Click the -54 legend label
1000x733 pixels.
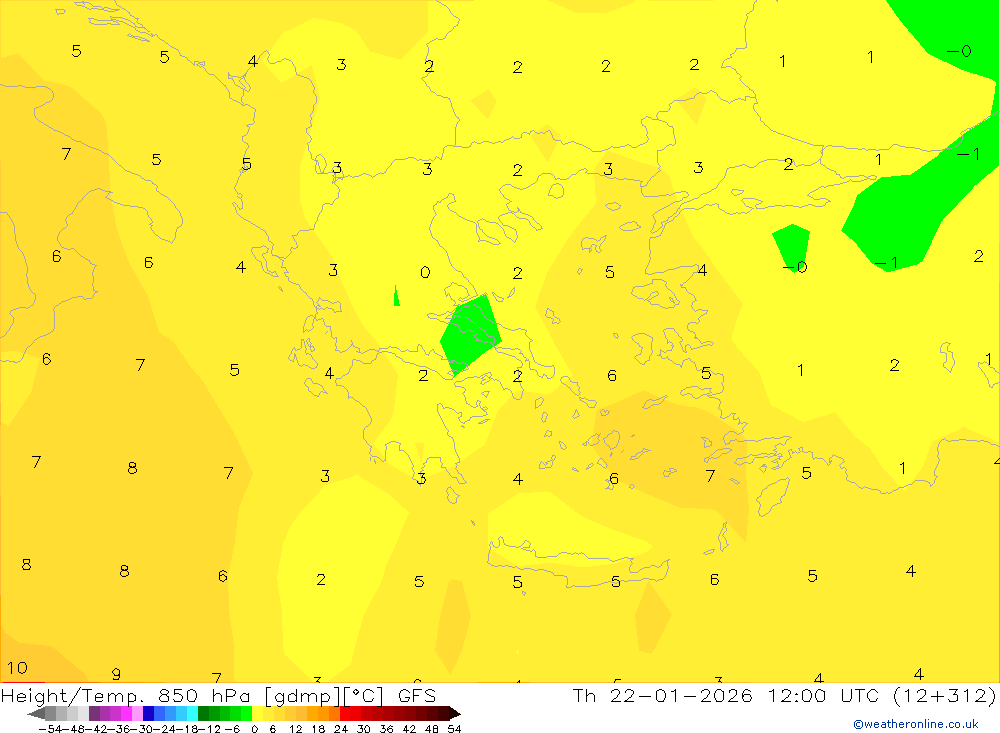(x=50, y=729)
